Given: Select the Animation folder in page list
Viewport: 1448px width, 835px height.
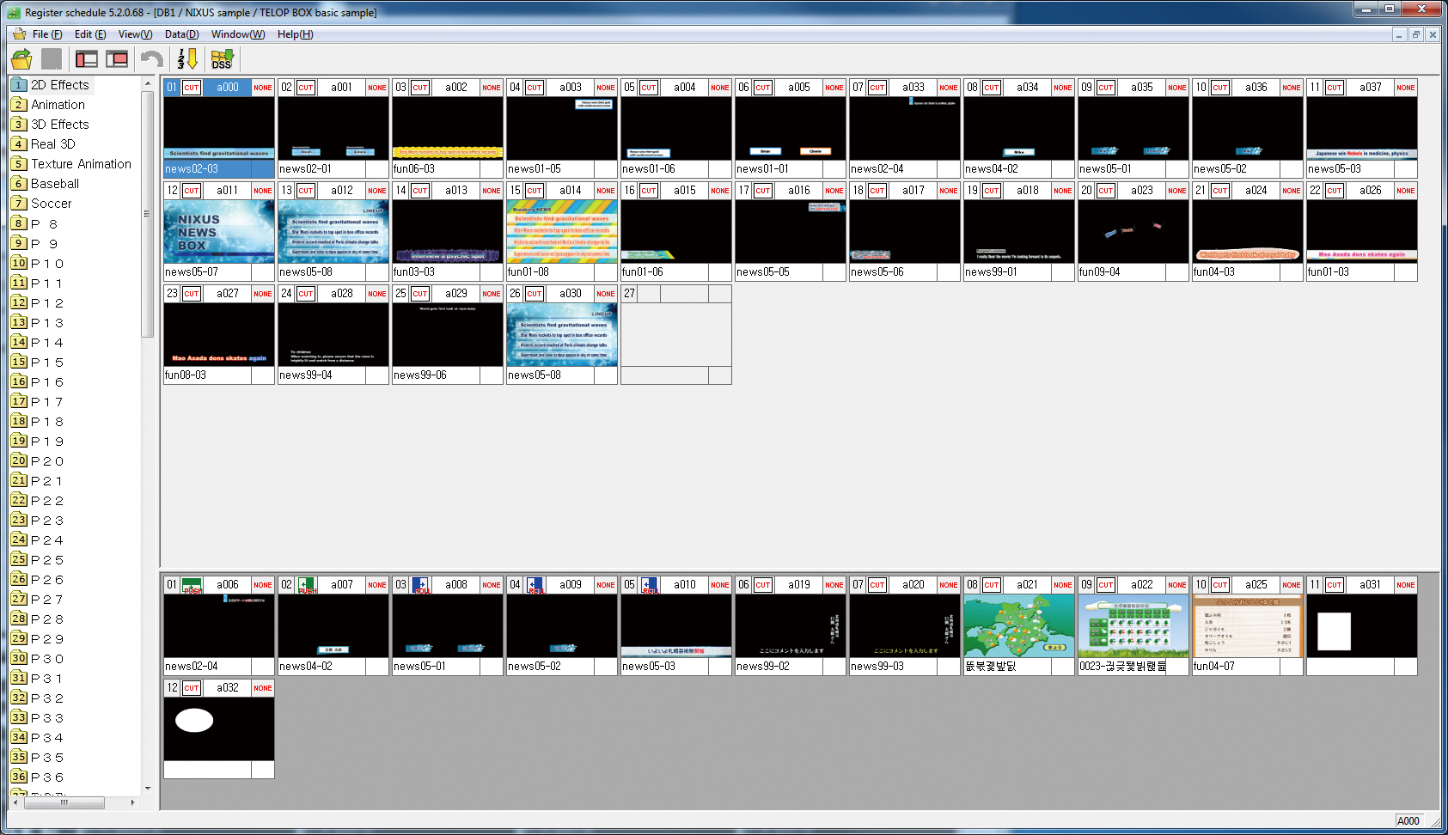Looking at the screenshot, I should tap(58, 105).
